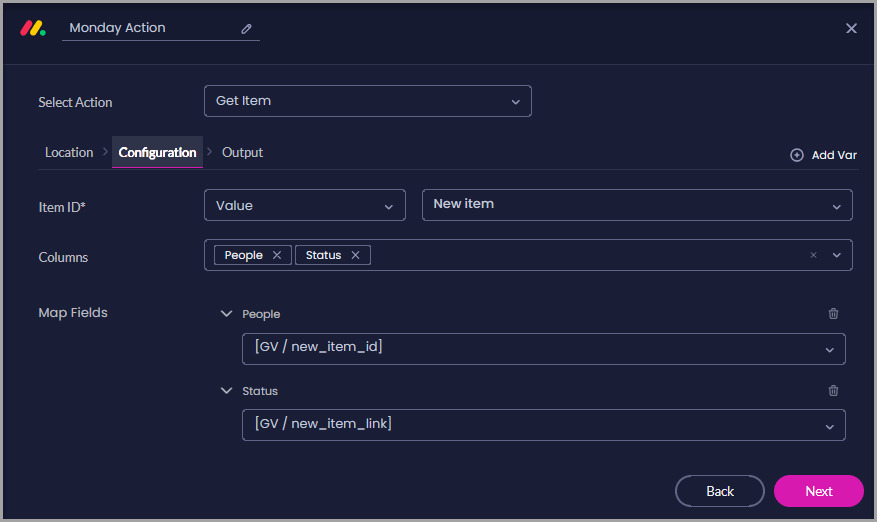Go to the Output tab
The image size is (877, 522).
(x=242, y=152)
